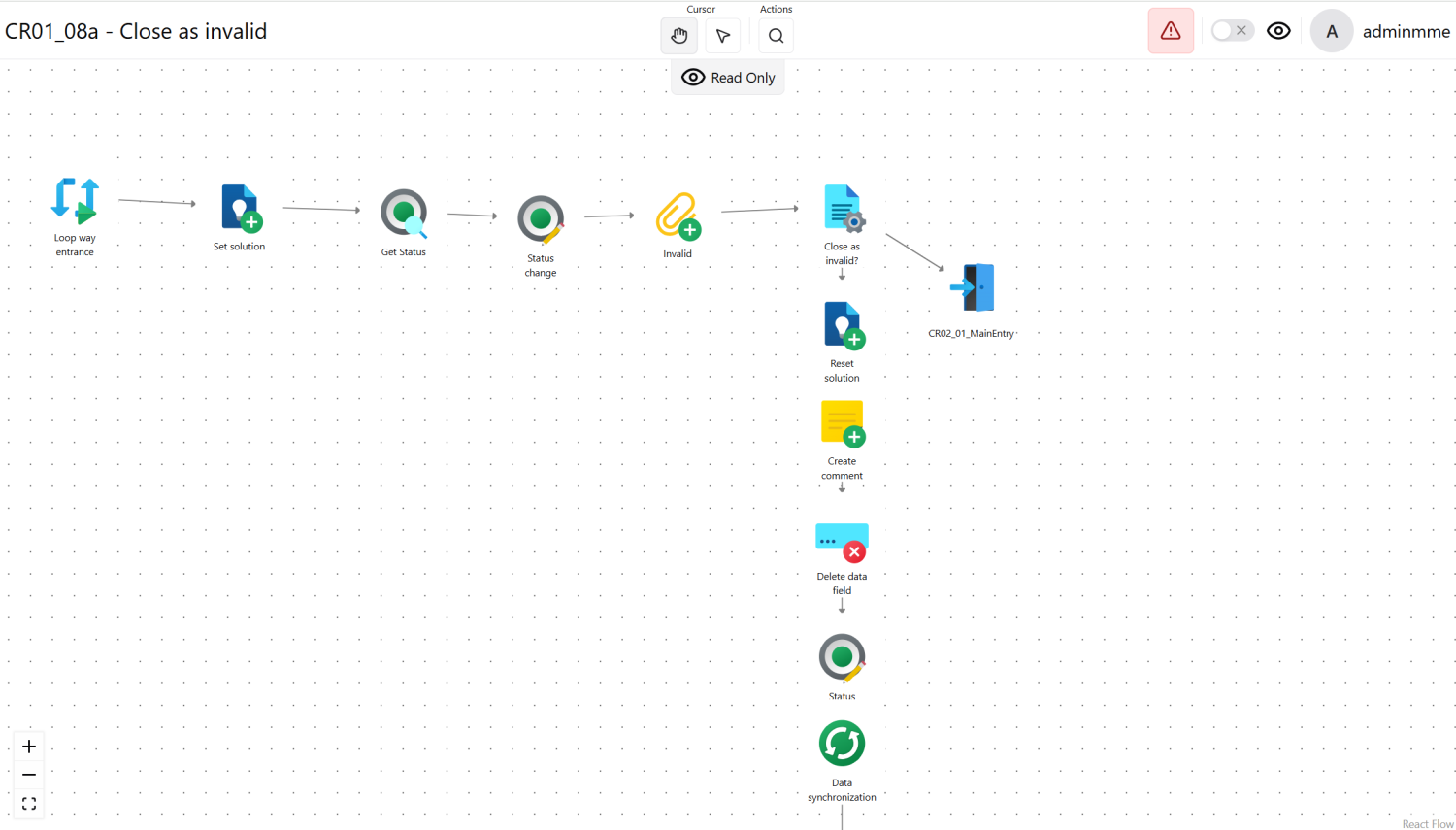Open the adminmme user avatar
The image size is (1456, 830).
[x=1332, y=31]
